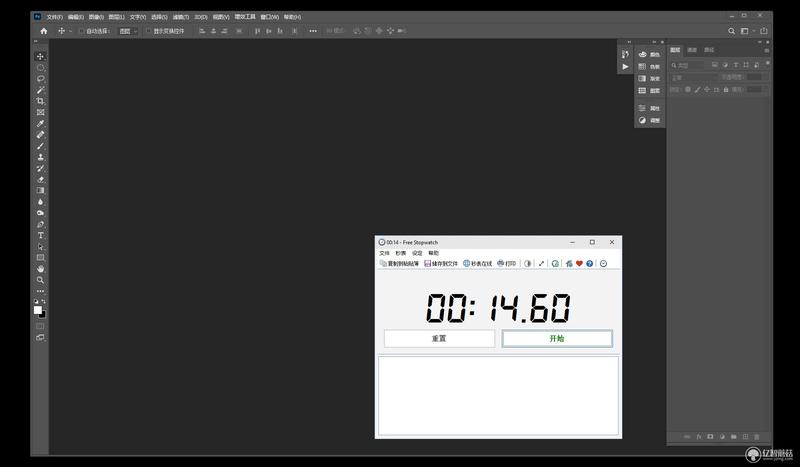Open the Gradients (渐变) collapsed panel

click(649, 79)
